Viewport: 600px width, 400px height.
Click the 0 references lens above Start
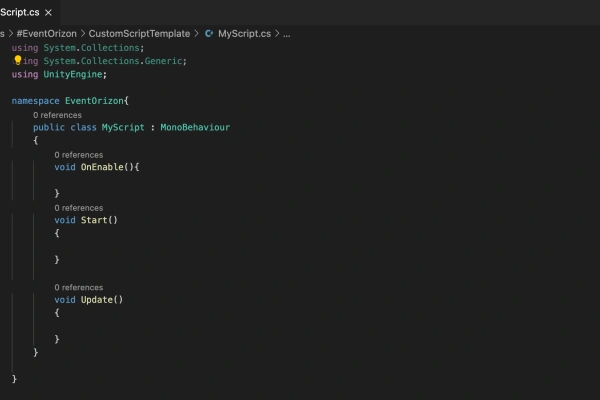79,208
